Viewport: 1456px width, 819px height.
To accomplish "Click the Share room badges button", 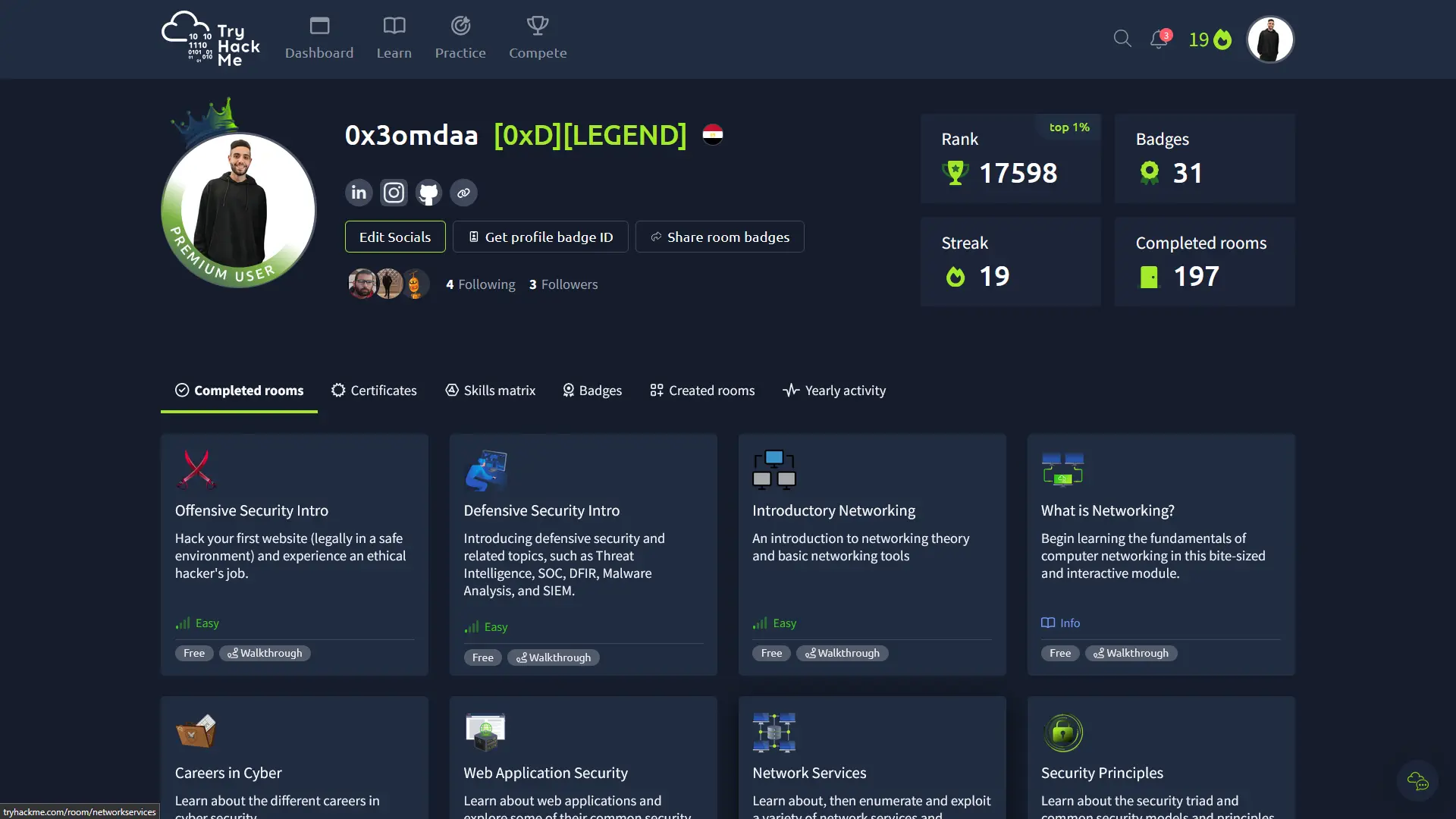I will pyautogui.click(x=720, y=237).
